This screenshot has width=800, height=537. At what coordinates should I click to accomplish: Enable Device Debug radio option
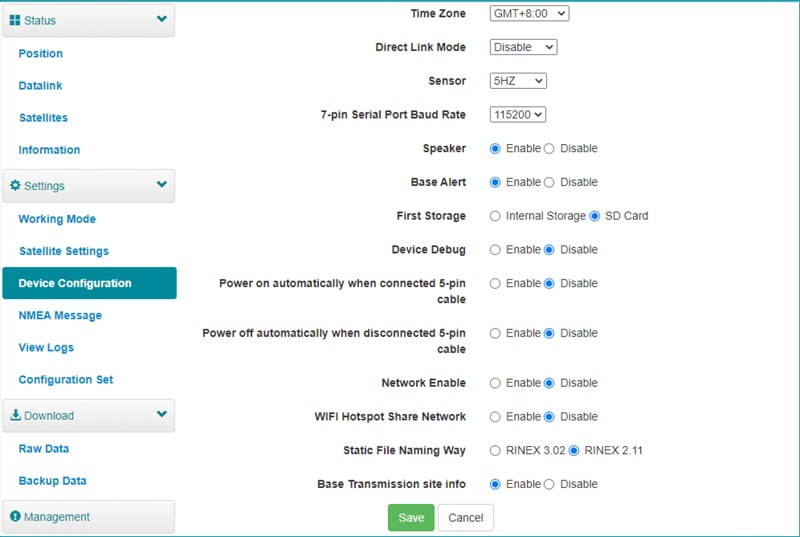point(495,250)
